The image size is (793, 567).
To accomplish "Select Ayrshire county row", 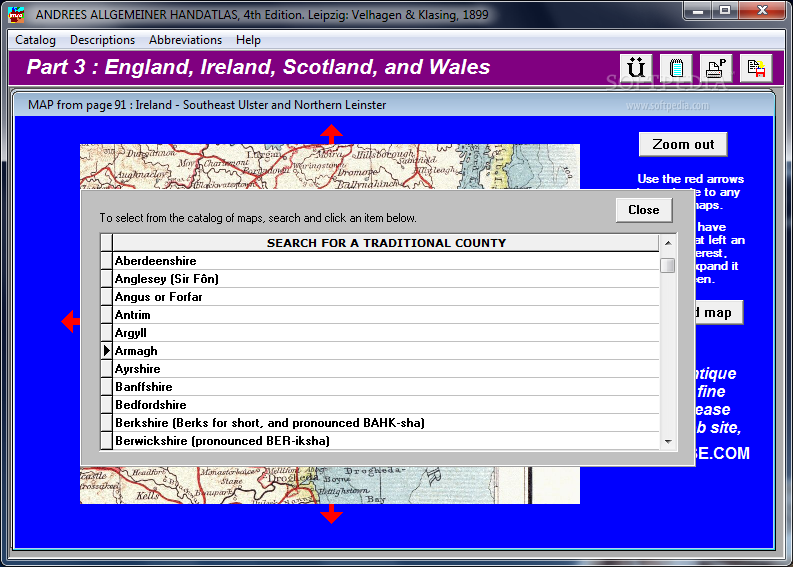I will point(386,369).
